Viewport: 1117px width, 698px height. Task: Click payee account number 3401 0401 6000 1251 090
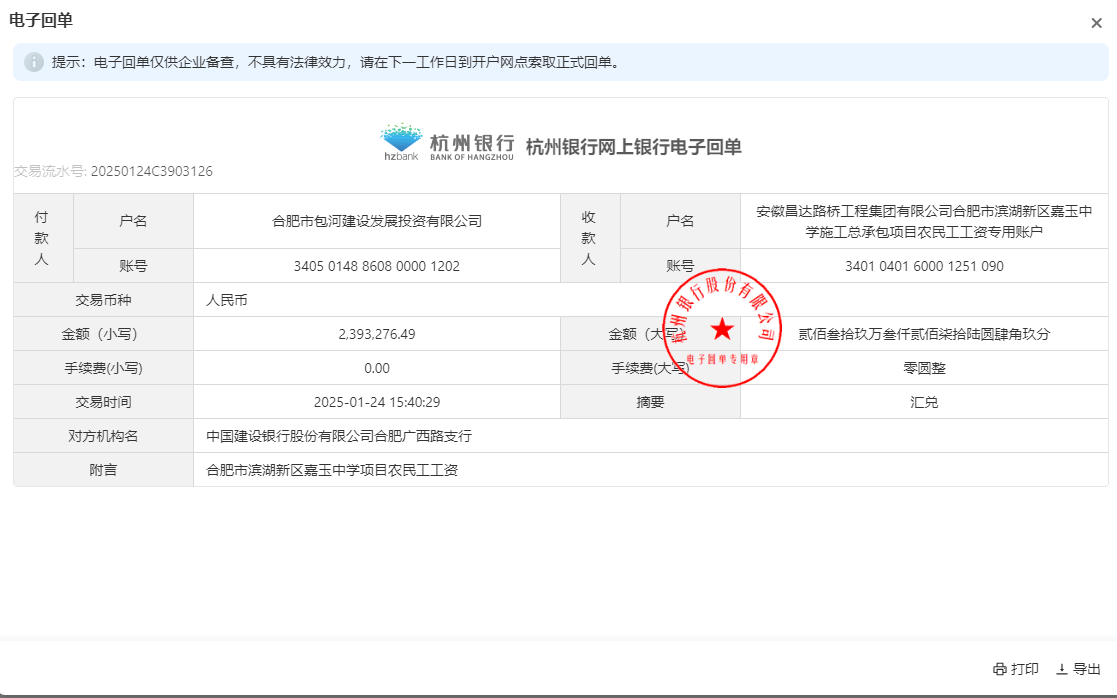[924, 266]
